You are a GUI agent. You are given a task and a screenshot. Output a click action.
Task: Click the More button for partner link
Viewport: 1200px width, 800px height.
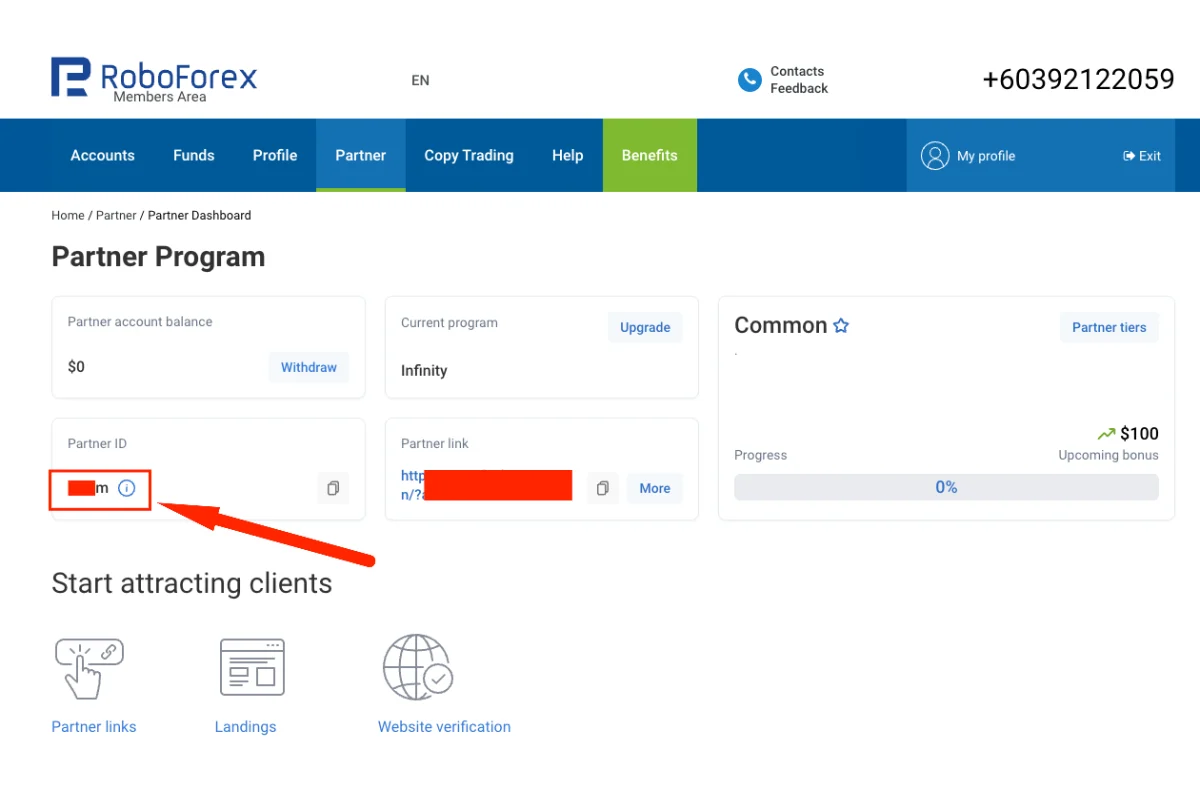click(x=655, y=488)
